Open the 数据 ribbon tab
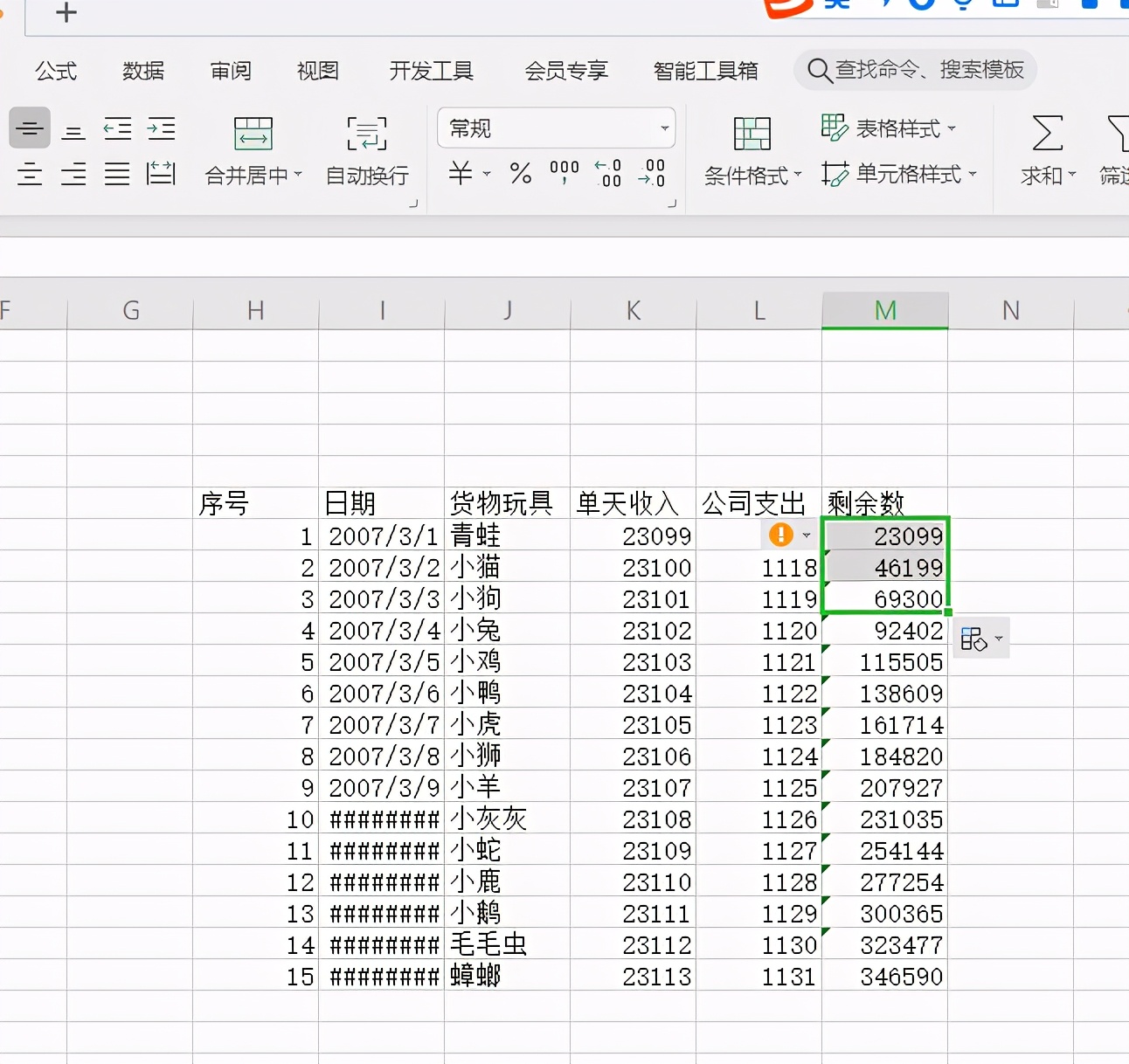1129x1064 pixels. point(143,71)
